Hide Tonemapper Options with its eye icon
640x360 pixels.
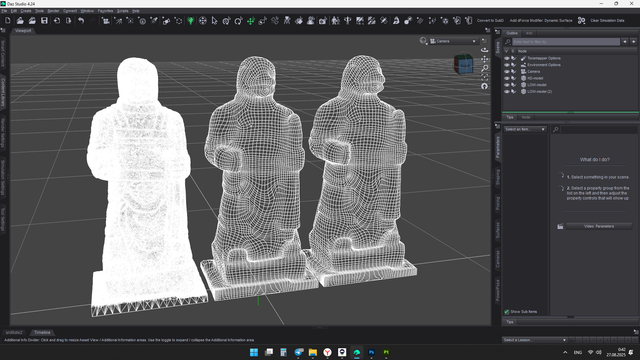pyautogui.click(x=507, y=58)
